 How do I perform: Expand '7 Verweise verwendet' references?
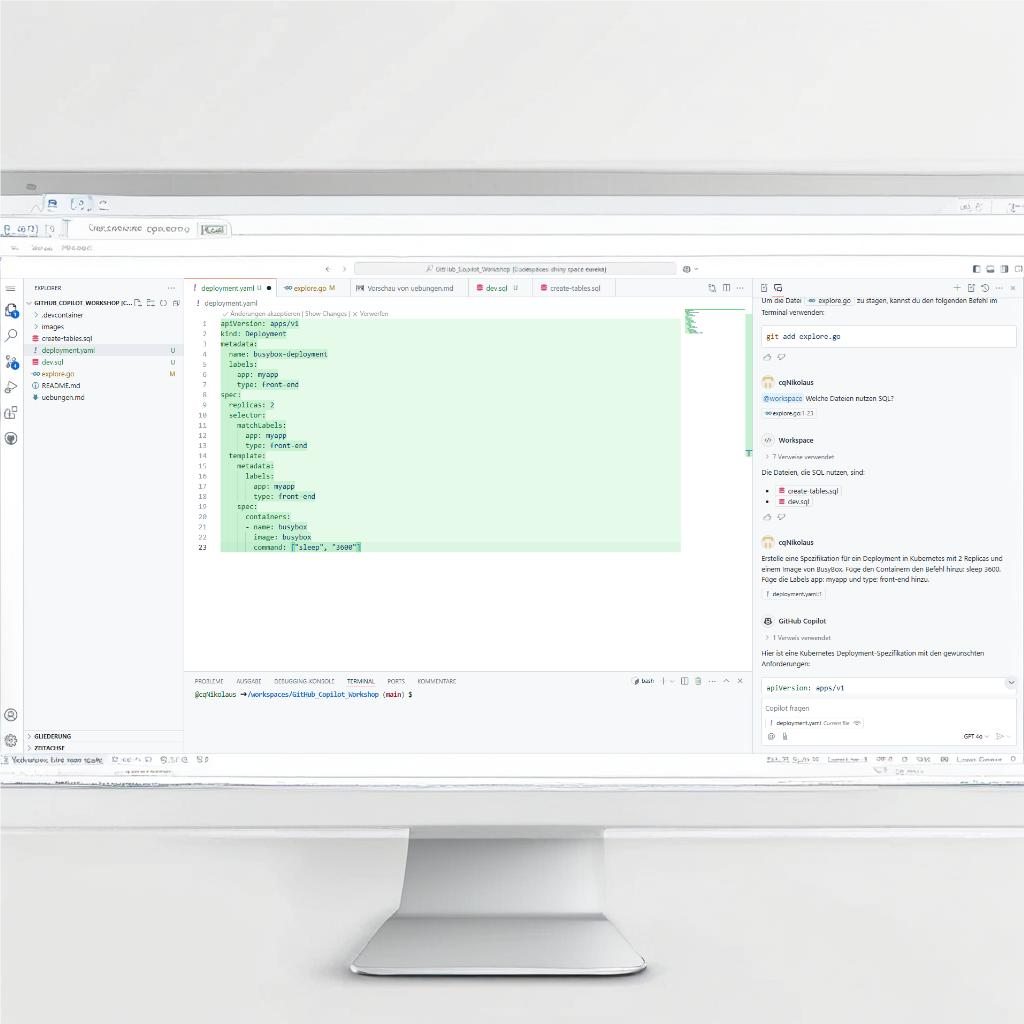(799, 457)
